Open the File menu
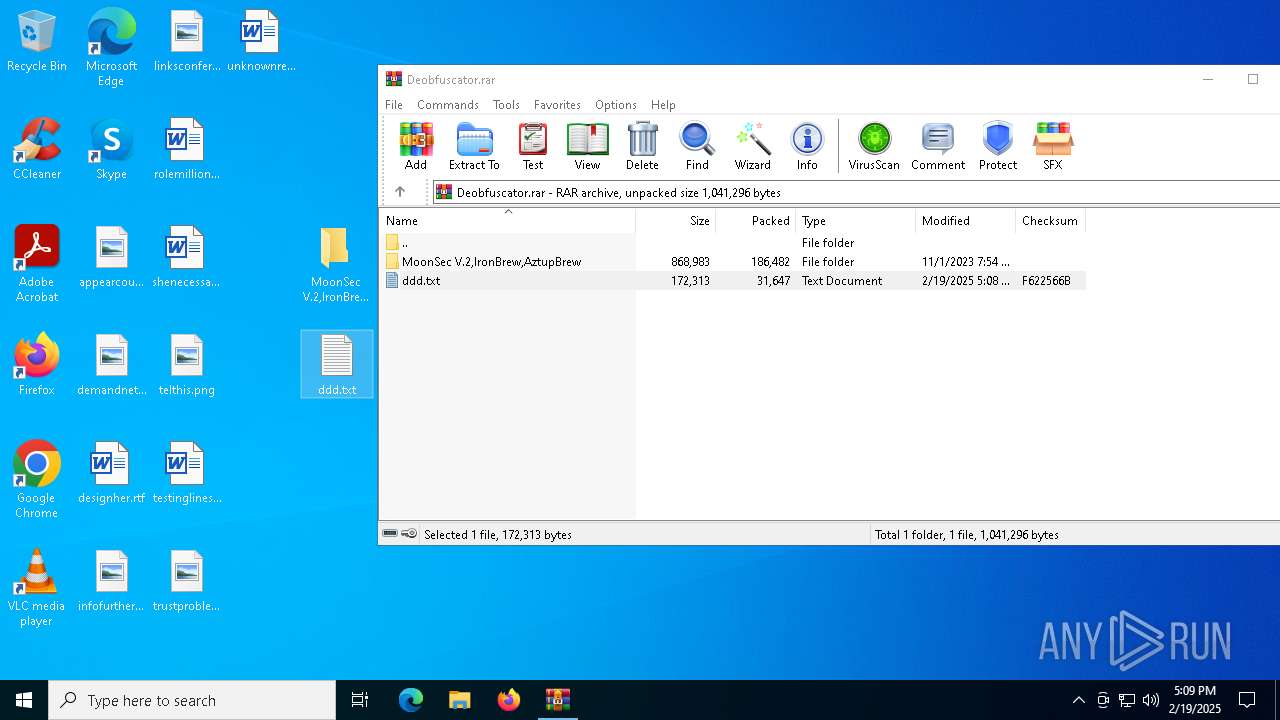The width and height of the screenshot is (1280, 720). (x=394, y=104)
